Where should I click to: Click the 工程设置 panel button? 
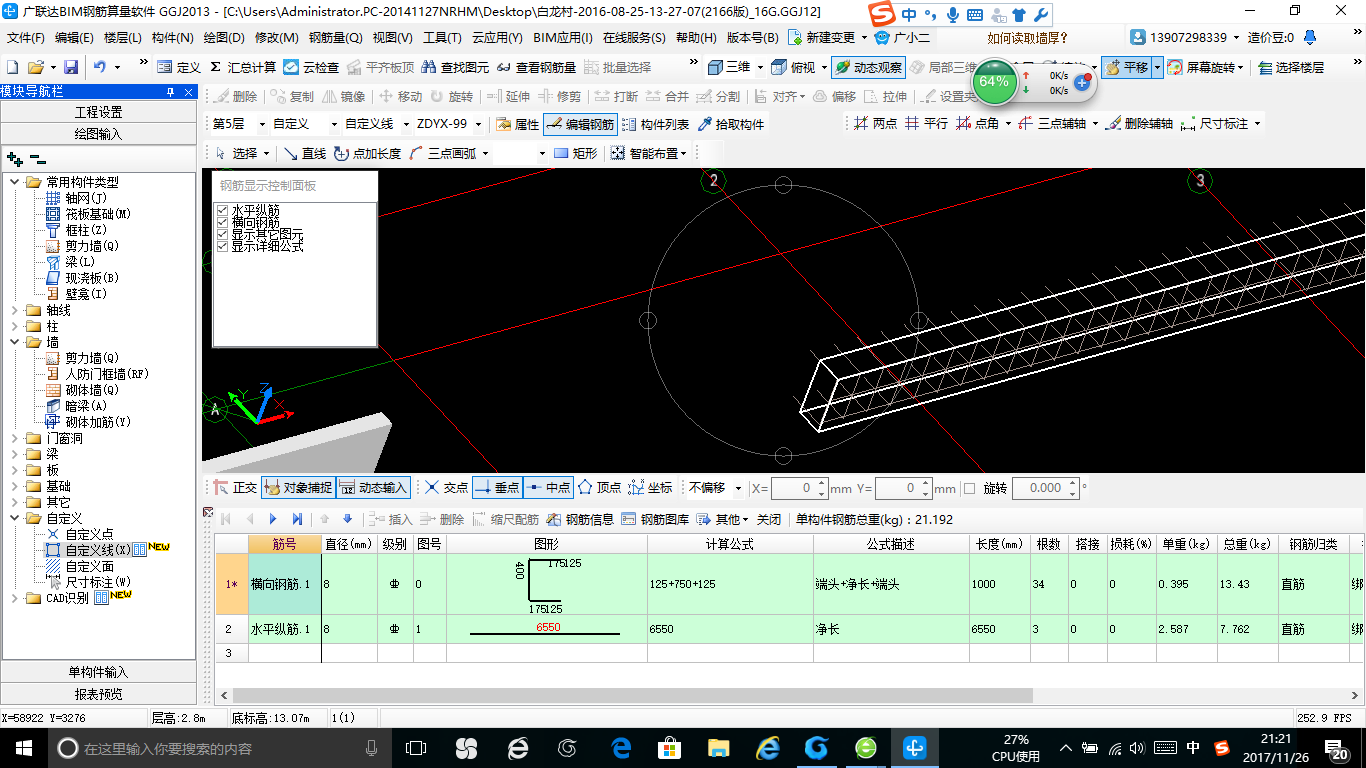[99, 112]
